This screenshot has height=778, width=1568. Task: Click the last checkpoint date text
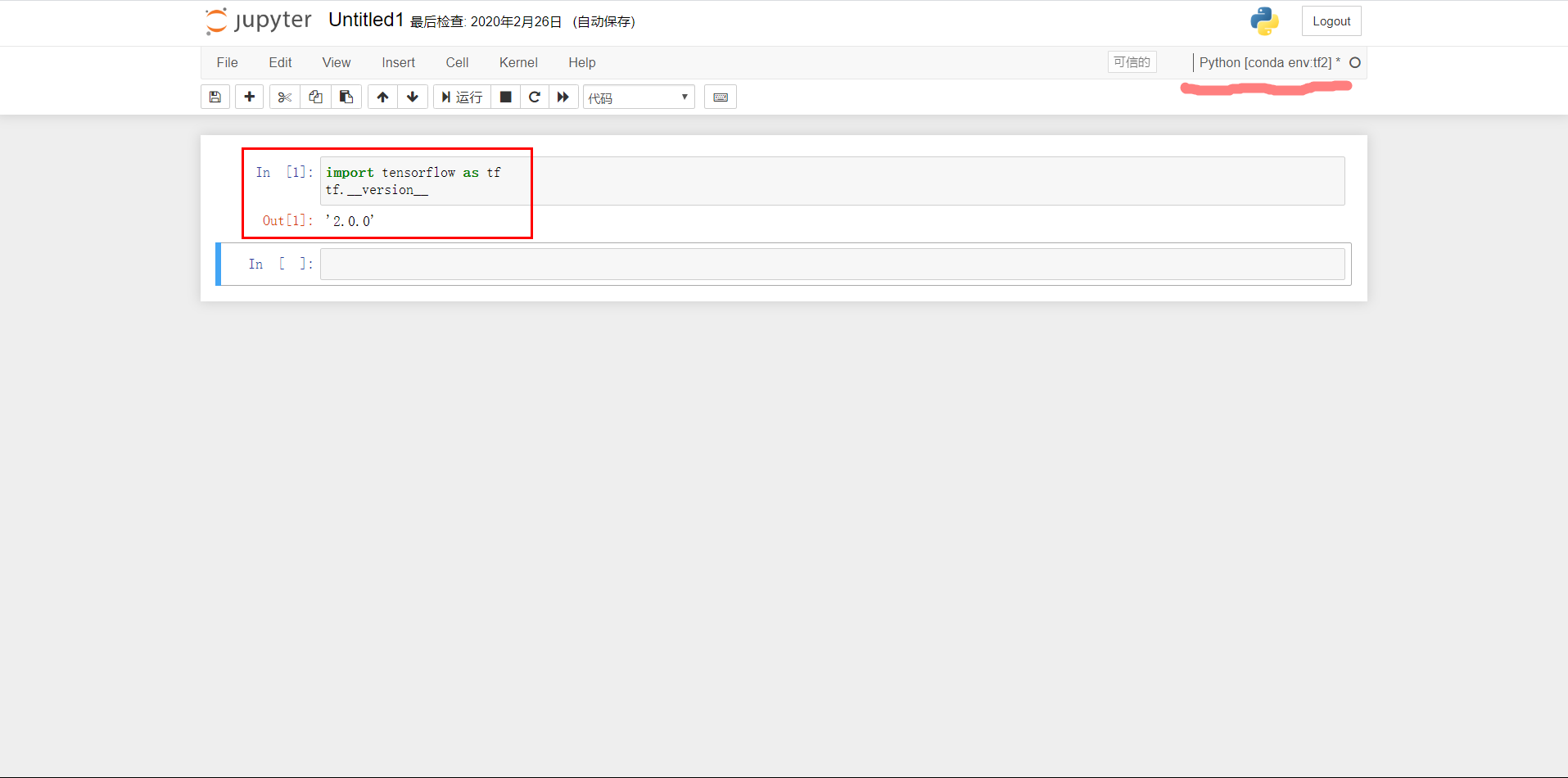point(486,22)
